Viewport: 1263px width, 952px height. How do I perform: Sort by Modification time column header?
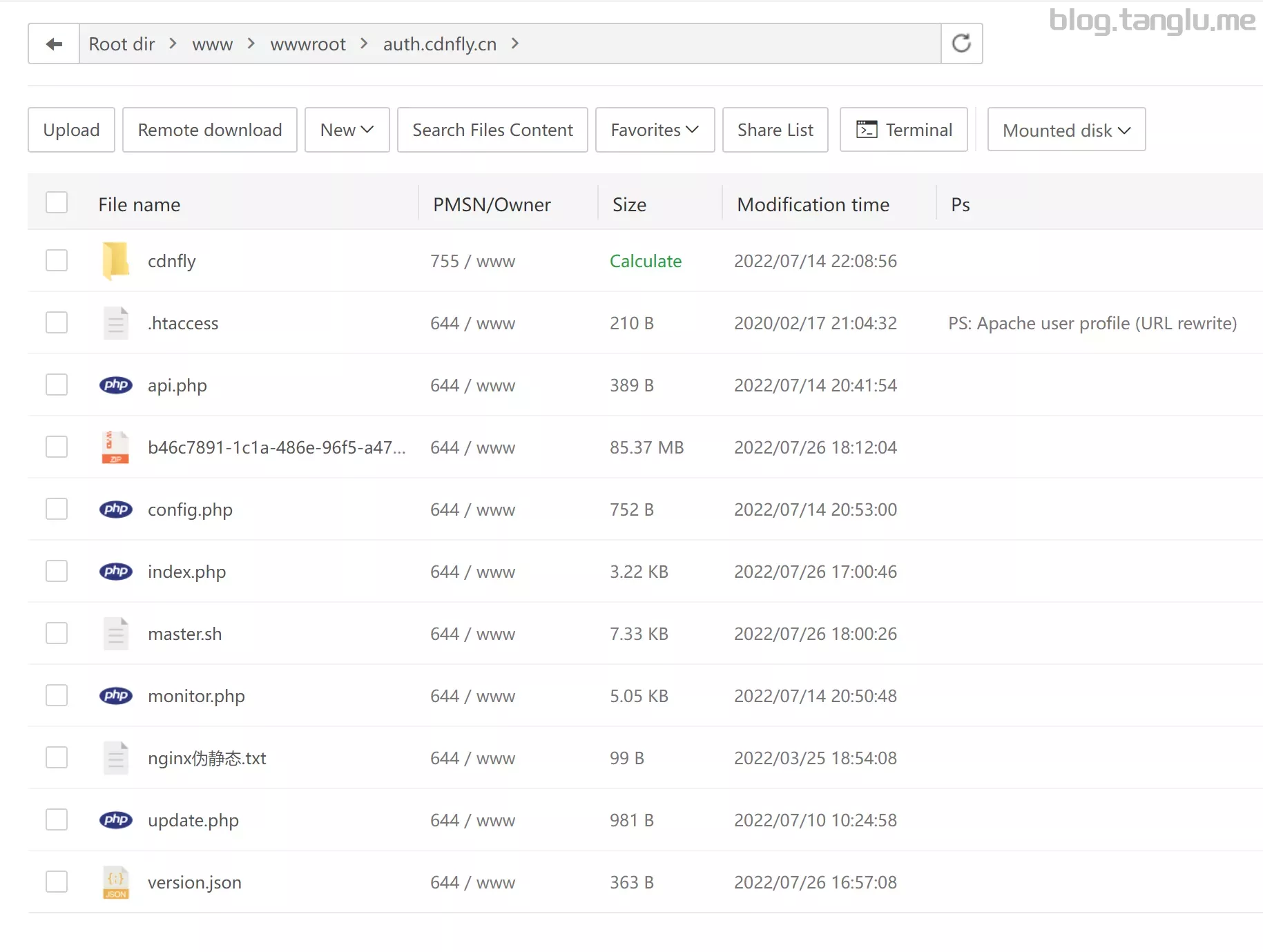coord(813,204)
